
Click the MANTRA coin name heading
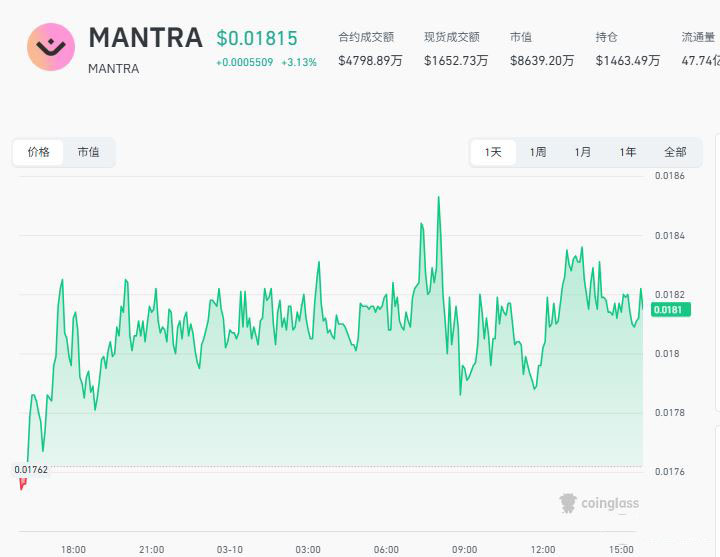pos(146,38)
